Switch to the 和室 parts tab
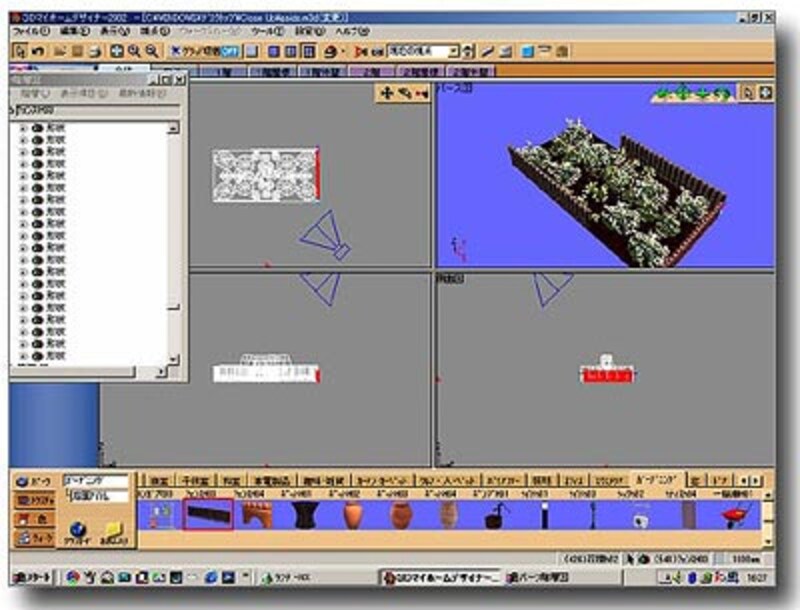 click(232, 480)
